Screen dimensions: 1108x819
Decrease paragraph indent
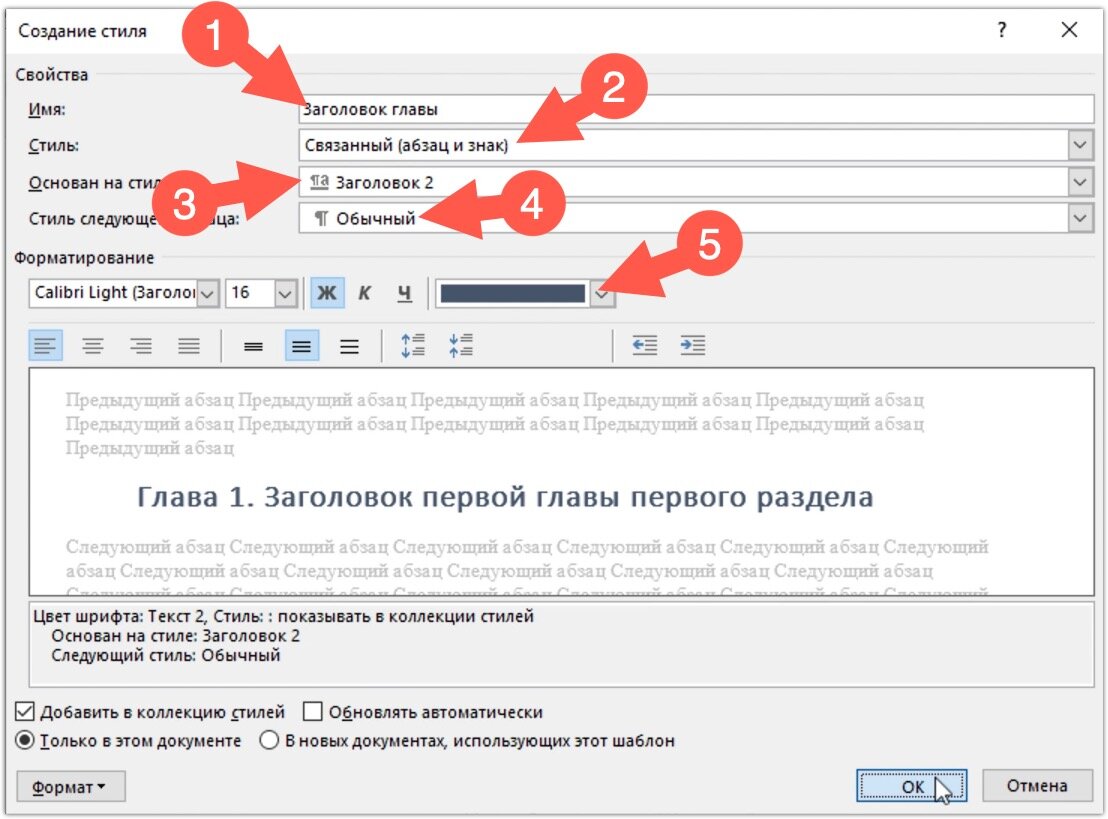644,346
